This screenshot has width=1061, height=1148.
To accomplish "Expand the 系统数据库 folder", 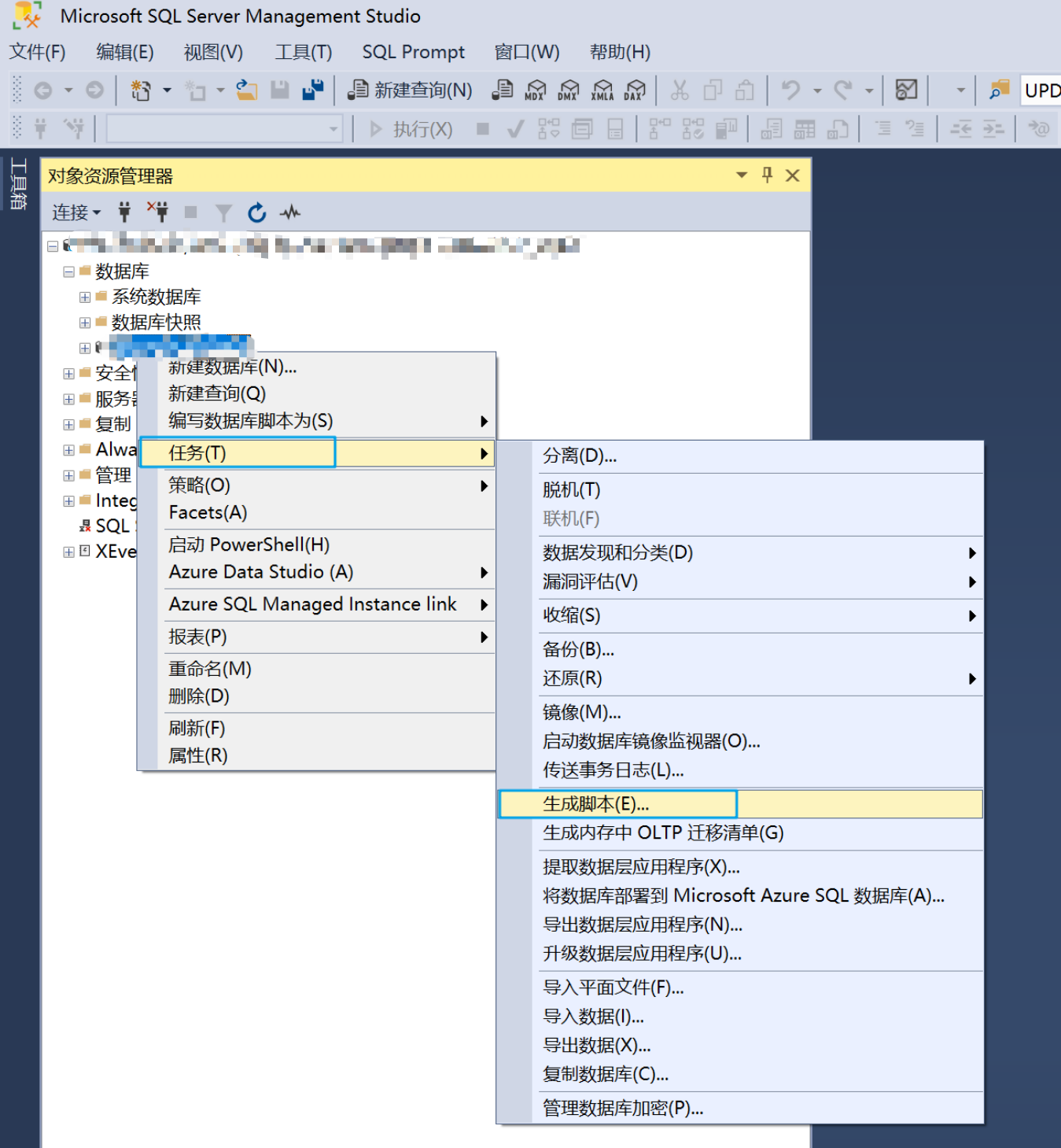I will tap(85, 297).
